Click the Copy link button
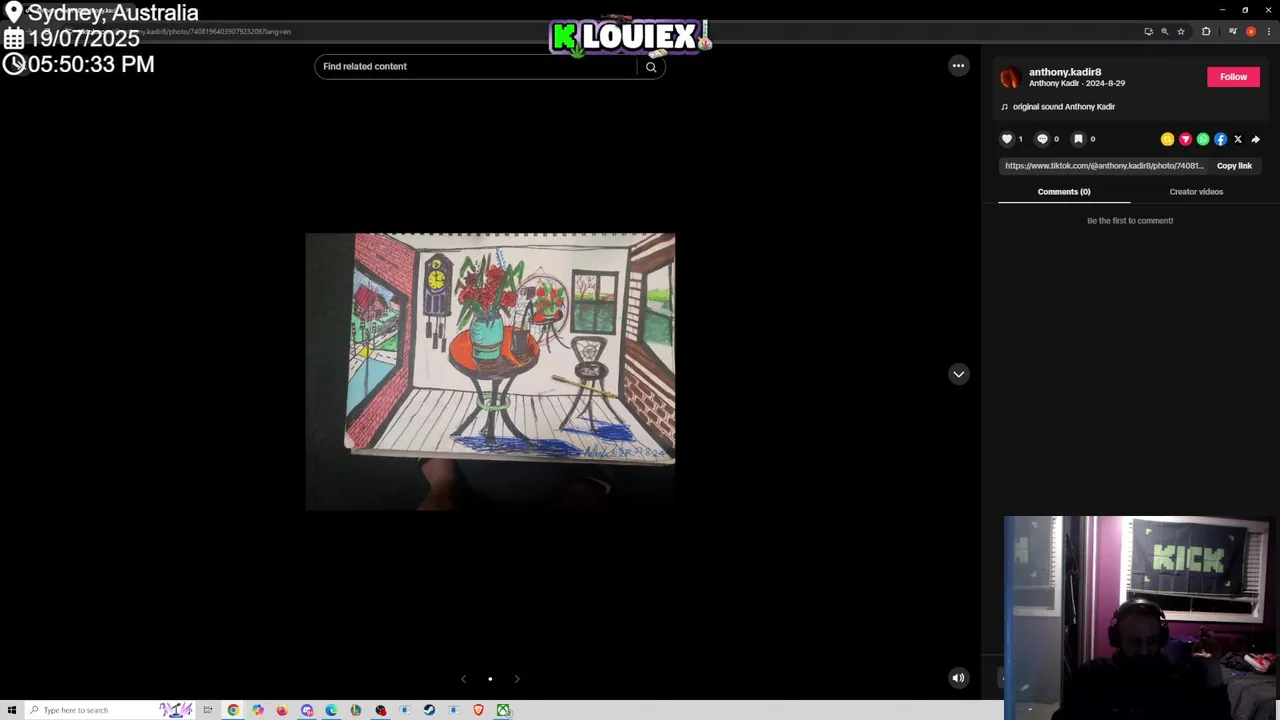This screenshot has width=1280, height=720. [x=1234, y=166]
